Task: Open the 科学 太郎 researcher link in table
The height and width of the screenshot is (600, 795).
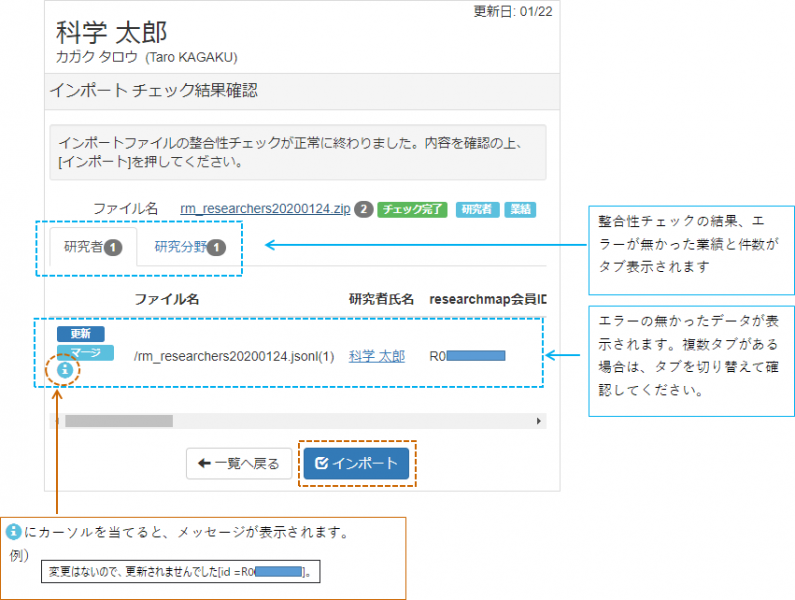Action: (x=377, y=356)
